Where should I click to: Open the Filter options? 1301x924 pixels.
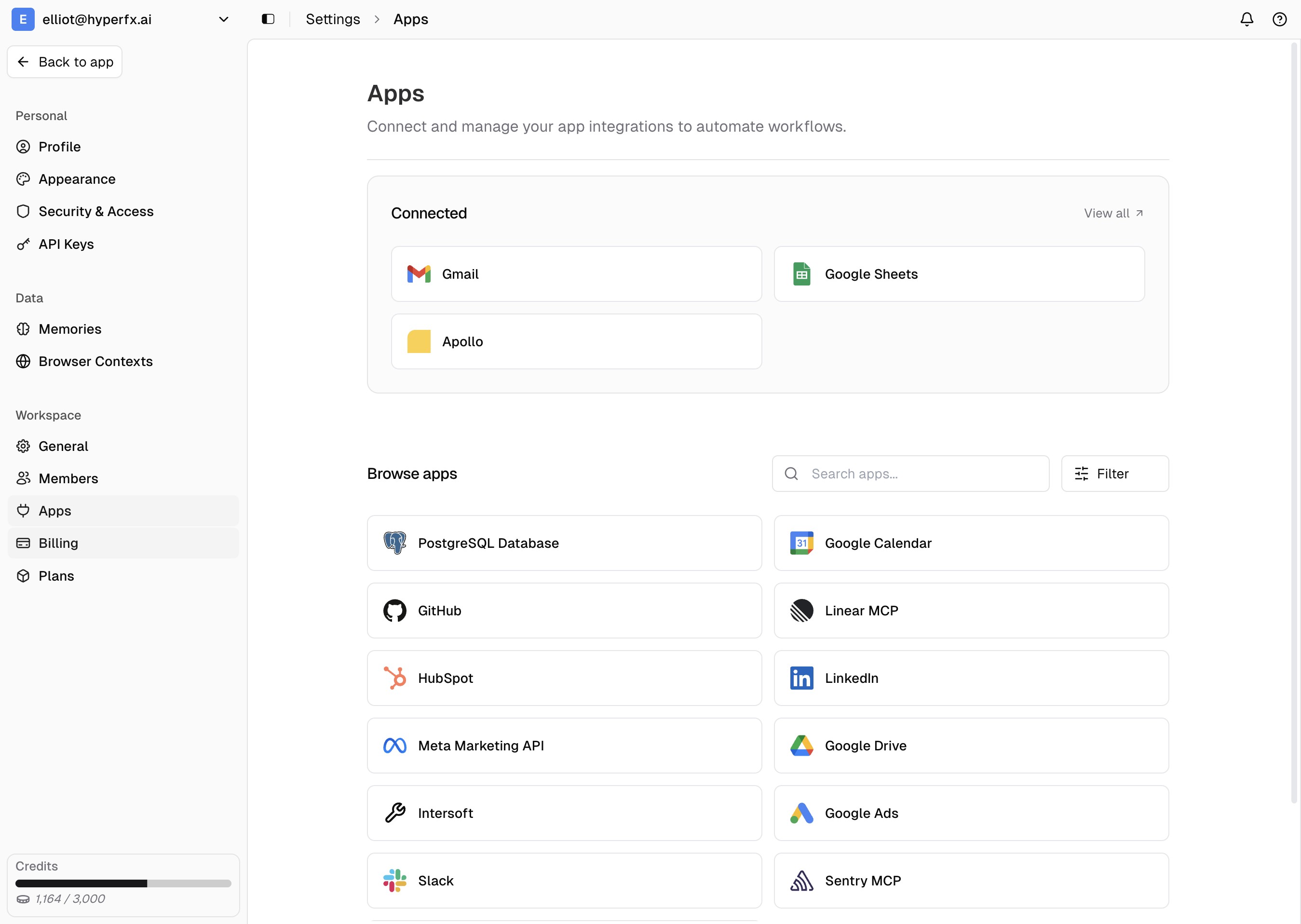[x=1114, y=474]
